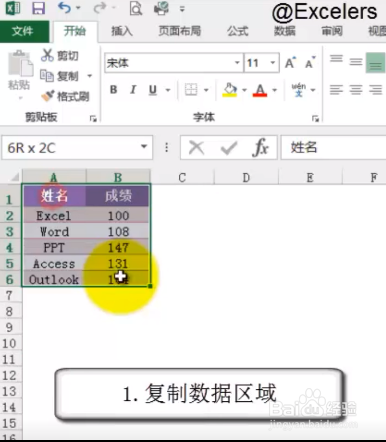The width and height of the screenshot is (386, 442).
Task: Open the Font 字体 dialog launcher
Action: 315,118
